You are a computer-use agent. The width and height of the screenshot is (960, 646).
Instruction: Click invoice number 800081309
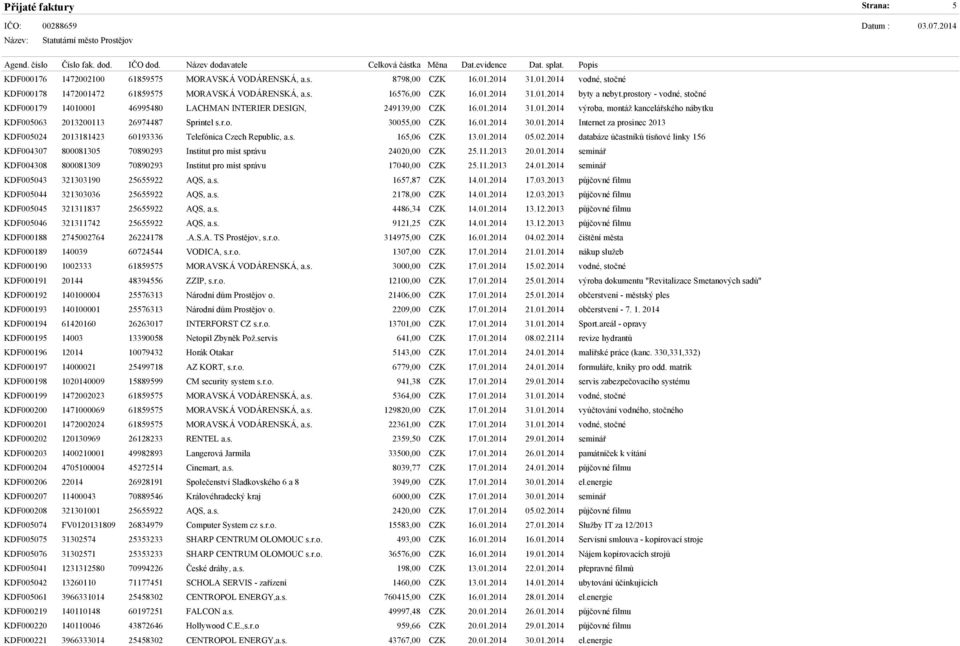click(81, 166)
